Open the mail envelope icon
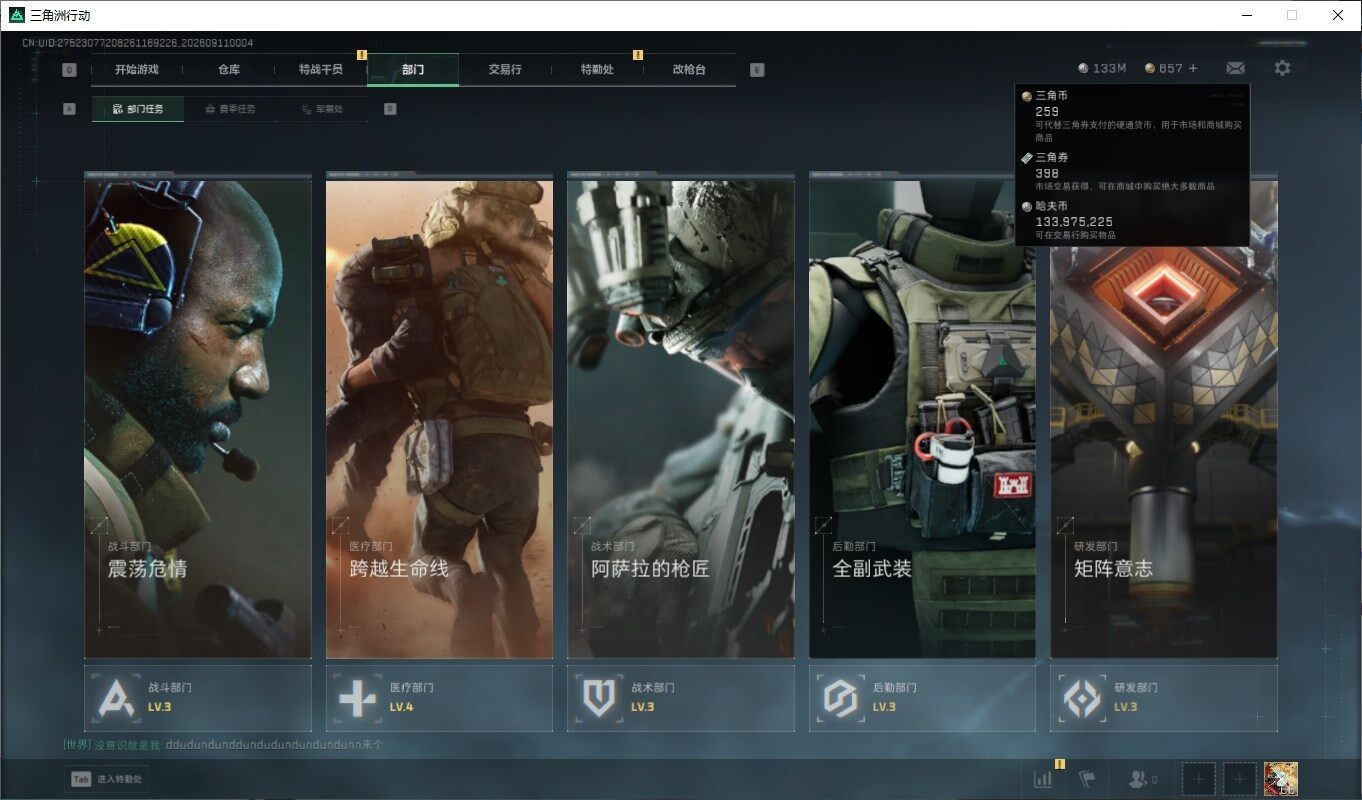Viewport: 1362px width, 800px height. (x=1235, y=68)
